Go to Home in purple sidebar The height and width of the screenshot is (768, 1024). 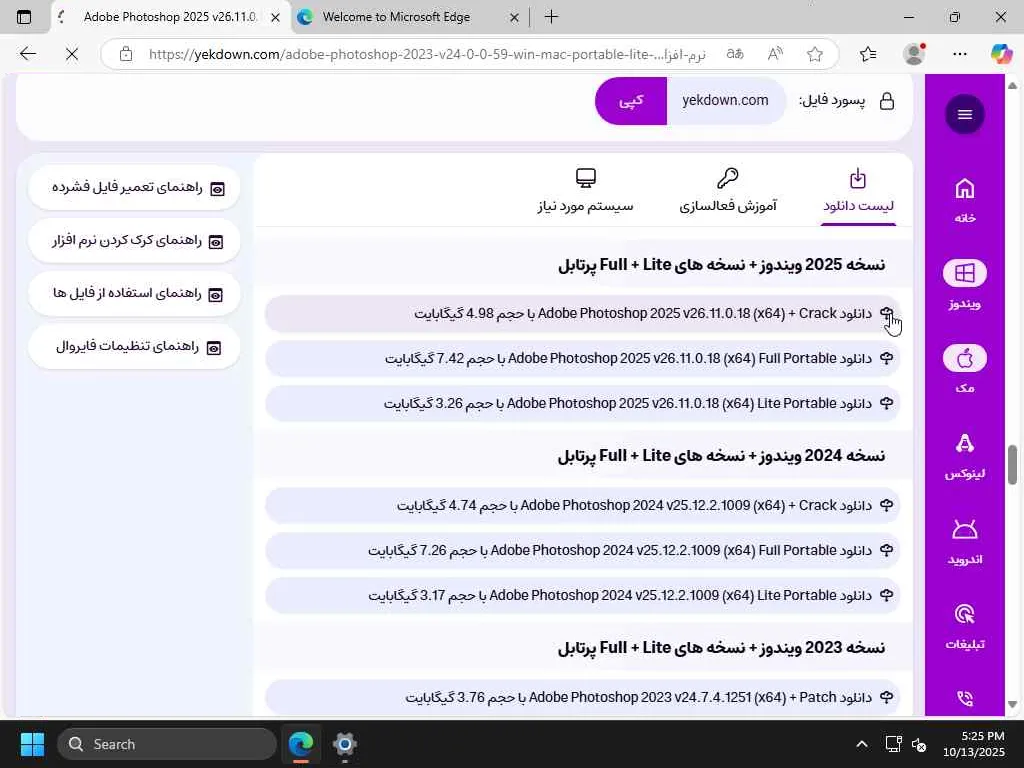965,200
